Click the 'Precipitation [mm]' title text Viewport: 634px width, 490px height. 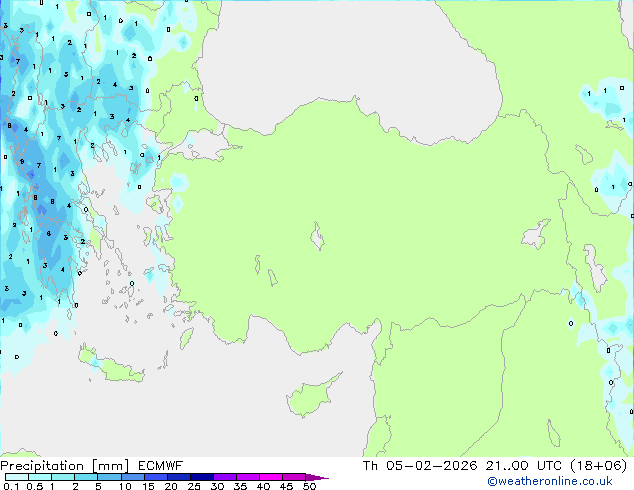coord(65,466)
